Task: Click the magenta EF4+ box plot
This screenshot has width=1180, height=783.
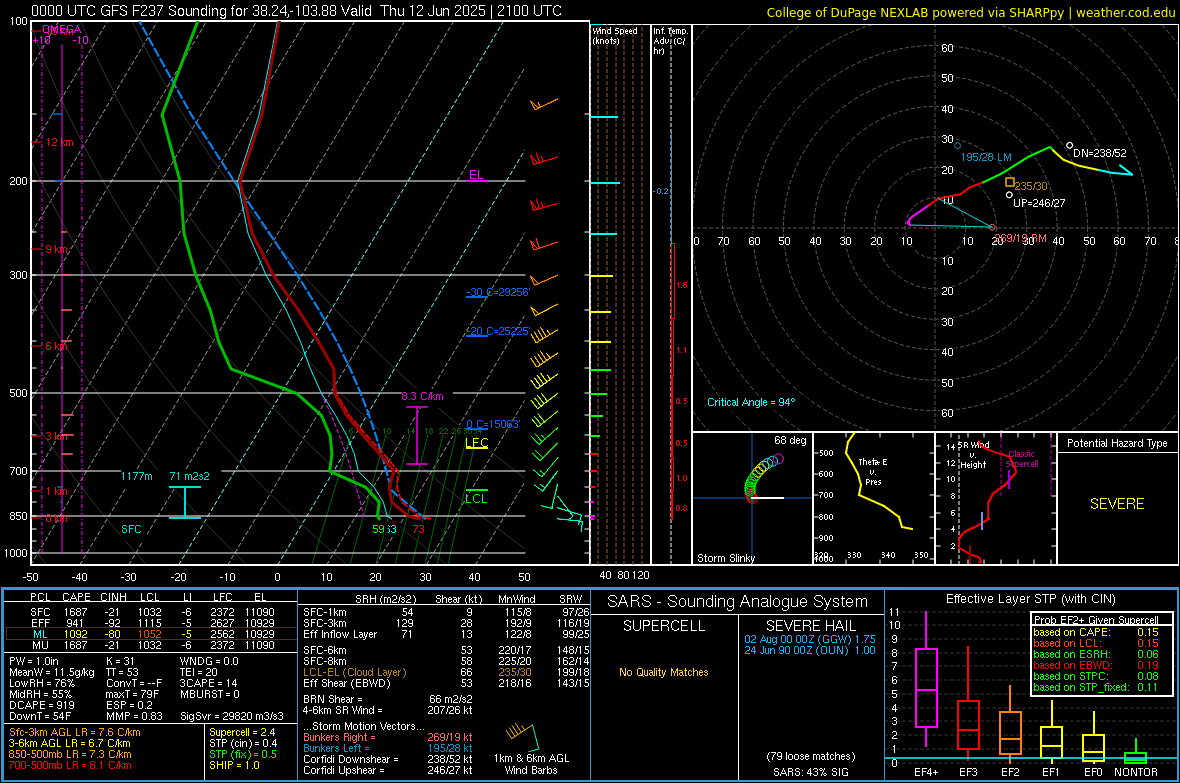Action: (x=926, y=687)
